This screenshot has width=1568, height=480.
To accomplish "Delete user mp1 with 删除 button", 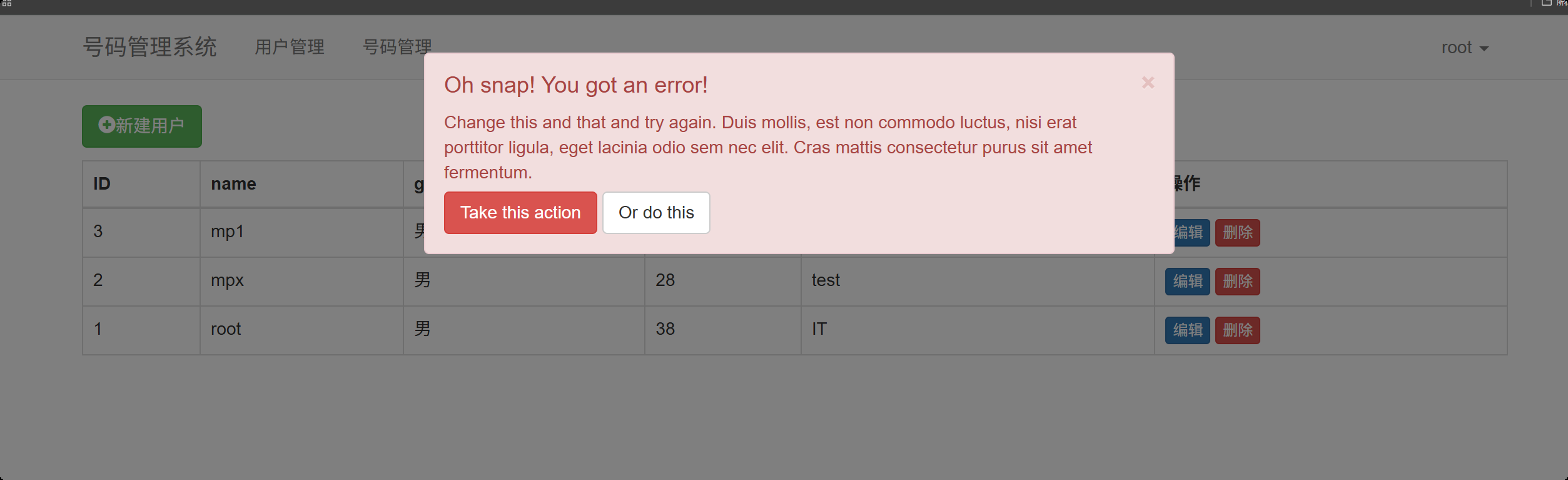I will (1237, 233).
